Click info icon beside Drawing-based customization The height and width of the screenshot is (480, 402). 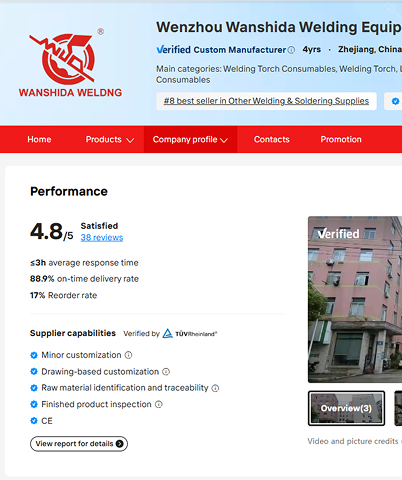(166, 372)
